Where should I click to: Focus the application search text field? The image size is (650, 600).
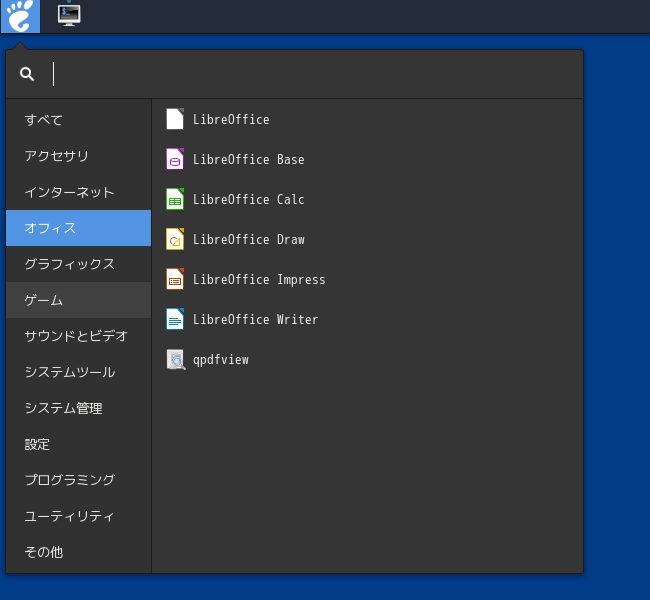click(315, 74)
